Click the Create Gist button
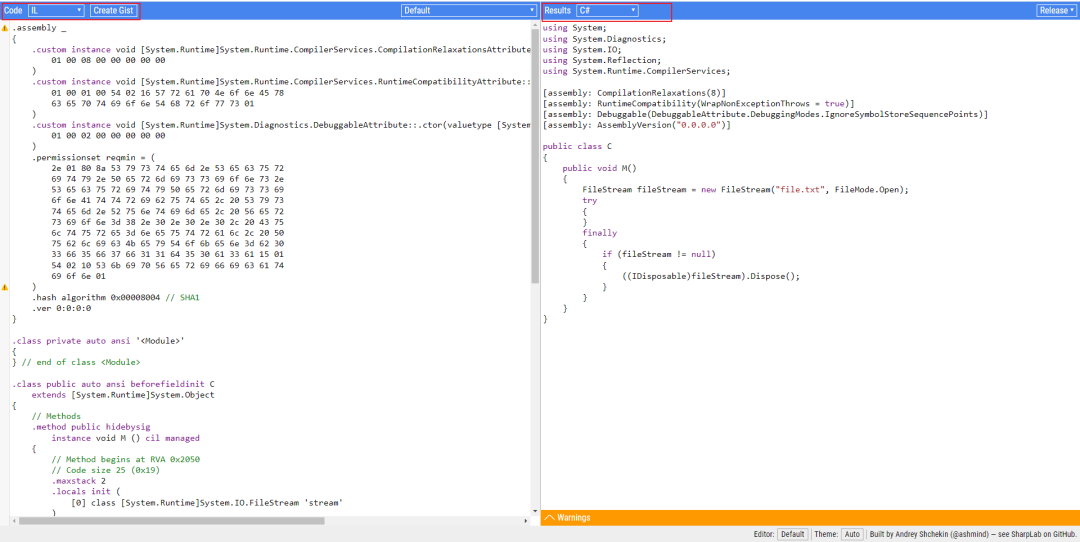The width and height of the screenshot is (1080, 542). click(x=114, y=10)
